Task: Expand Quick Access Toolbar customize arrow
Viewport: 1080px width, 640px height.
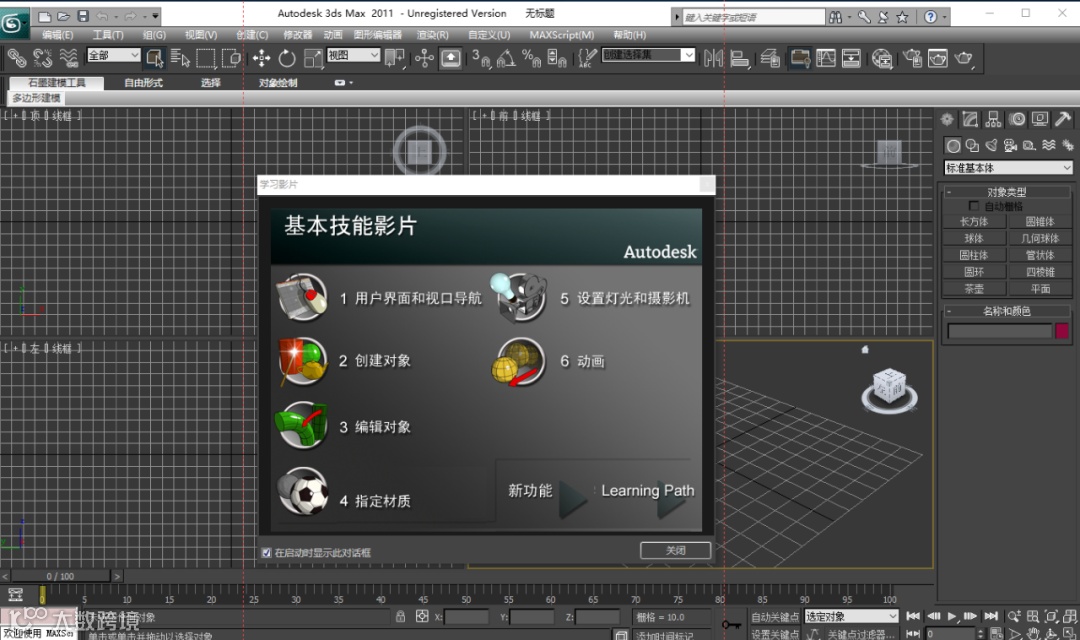Action: click(x=156, y=16)
